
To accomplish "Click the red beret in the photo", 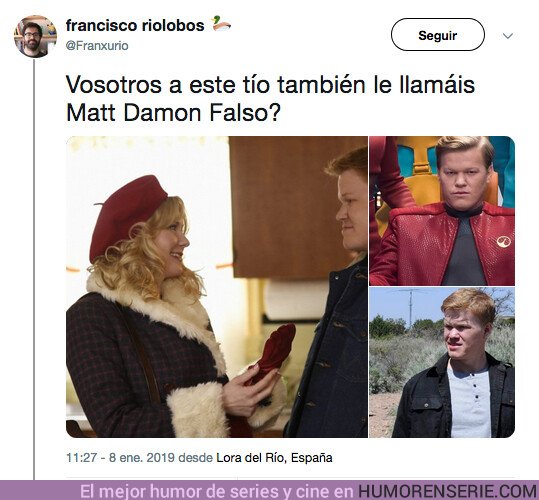I will tap(126, 215).
